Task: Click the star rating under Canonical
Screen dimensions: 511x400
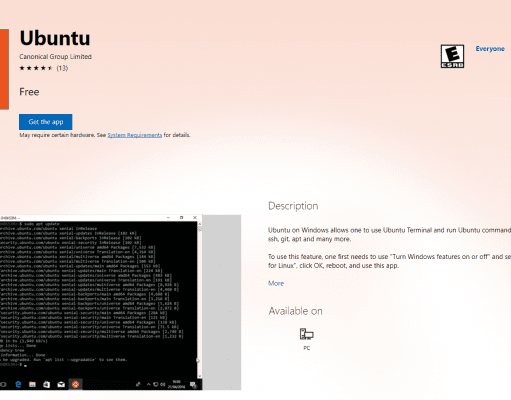Action: (x=36, y=68)
